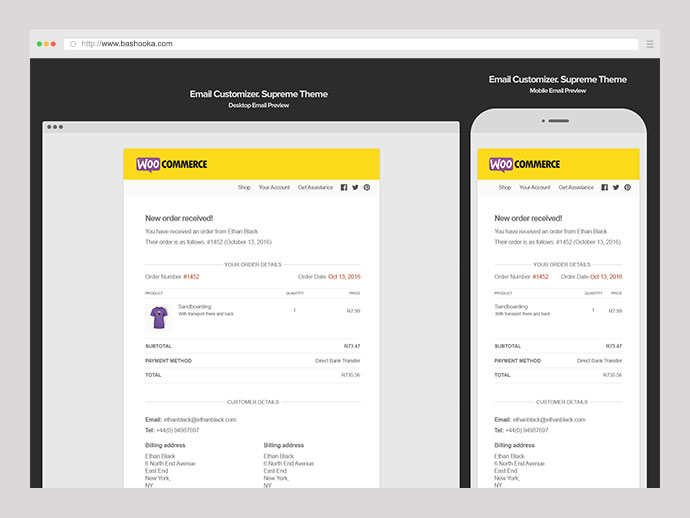Open Get Assistance link in desktop email
Viewport: 690px width, 518px height.
pyautogui.click(x=316, y=187)
